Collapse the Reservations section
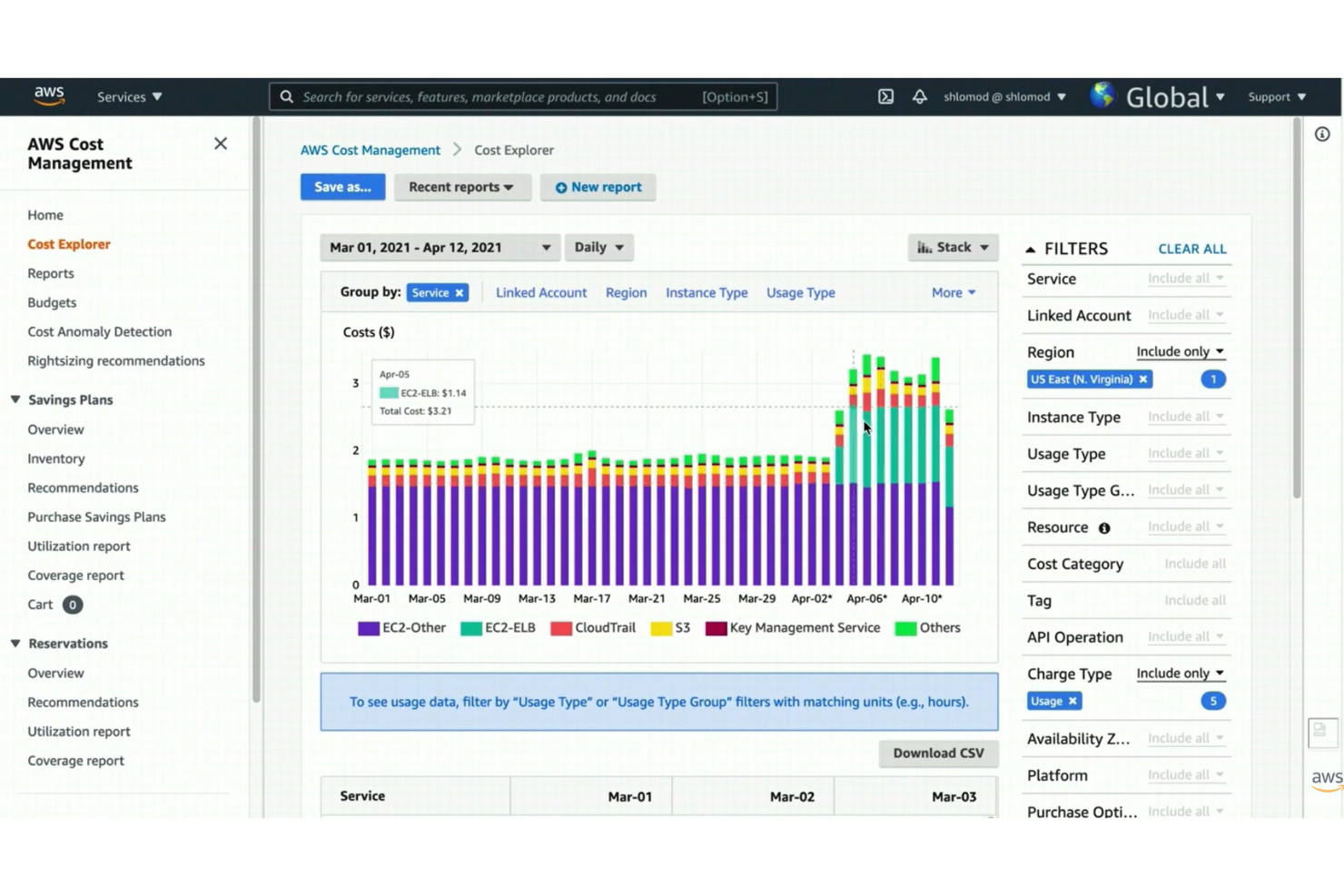The width and height of the screenshot is (1344, 896). [15, 643]
